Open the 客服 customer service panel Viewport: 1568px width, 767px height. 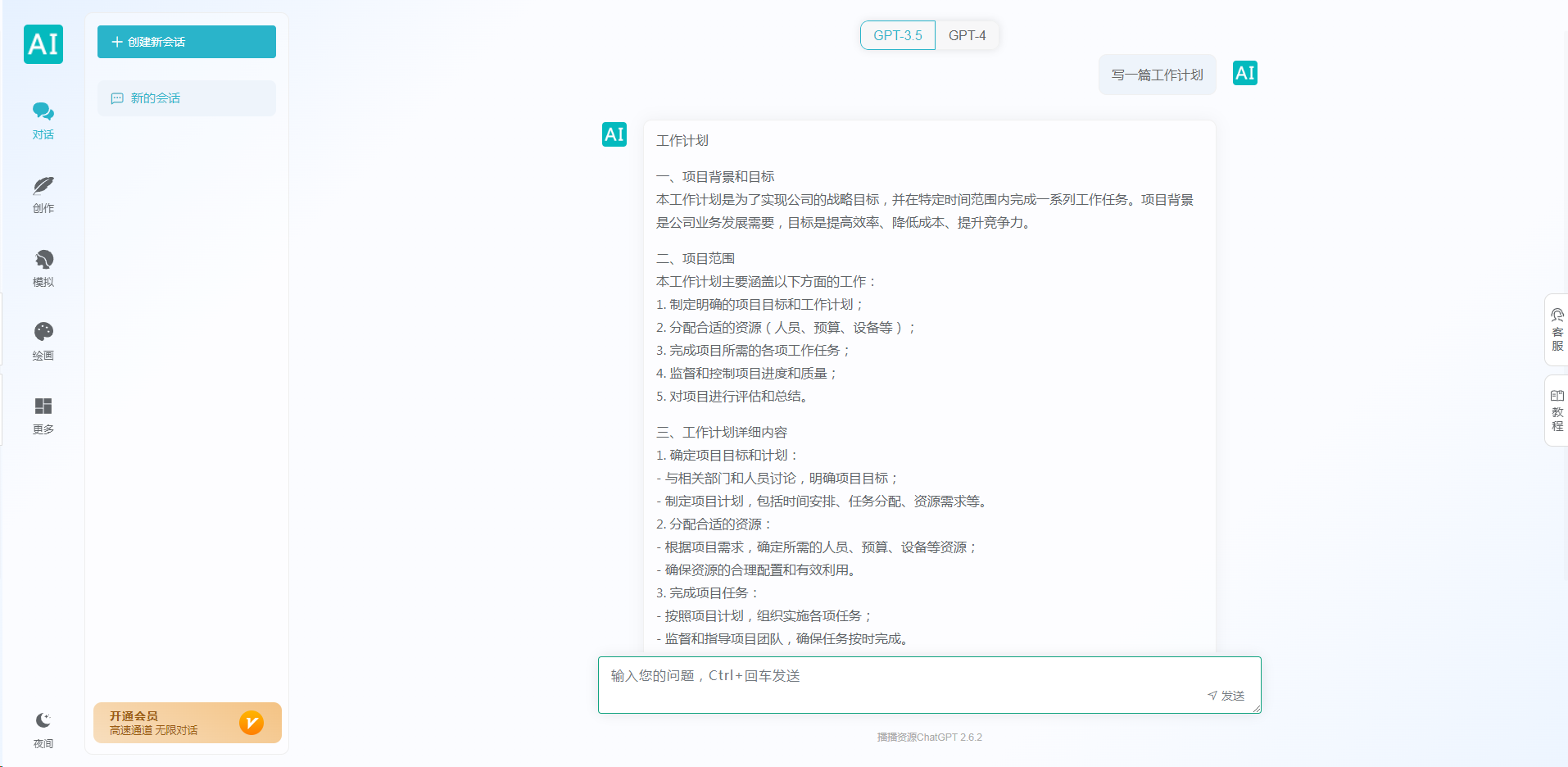click(1557, 329)
